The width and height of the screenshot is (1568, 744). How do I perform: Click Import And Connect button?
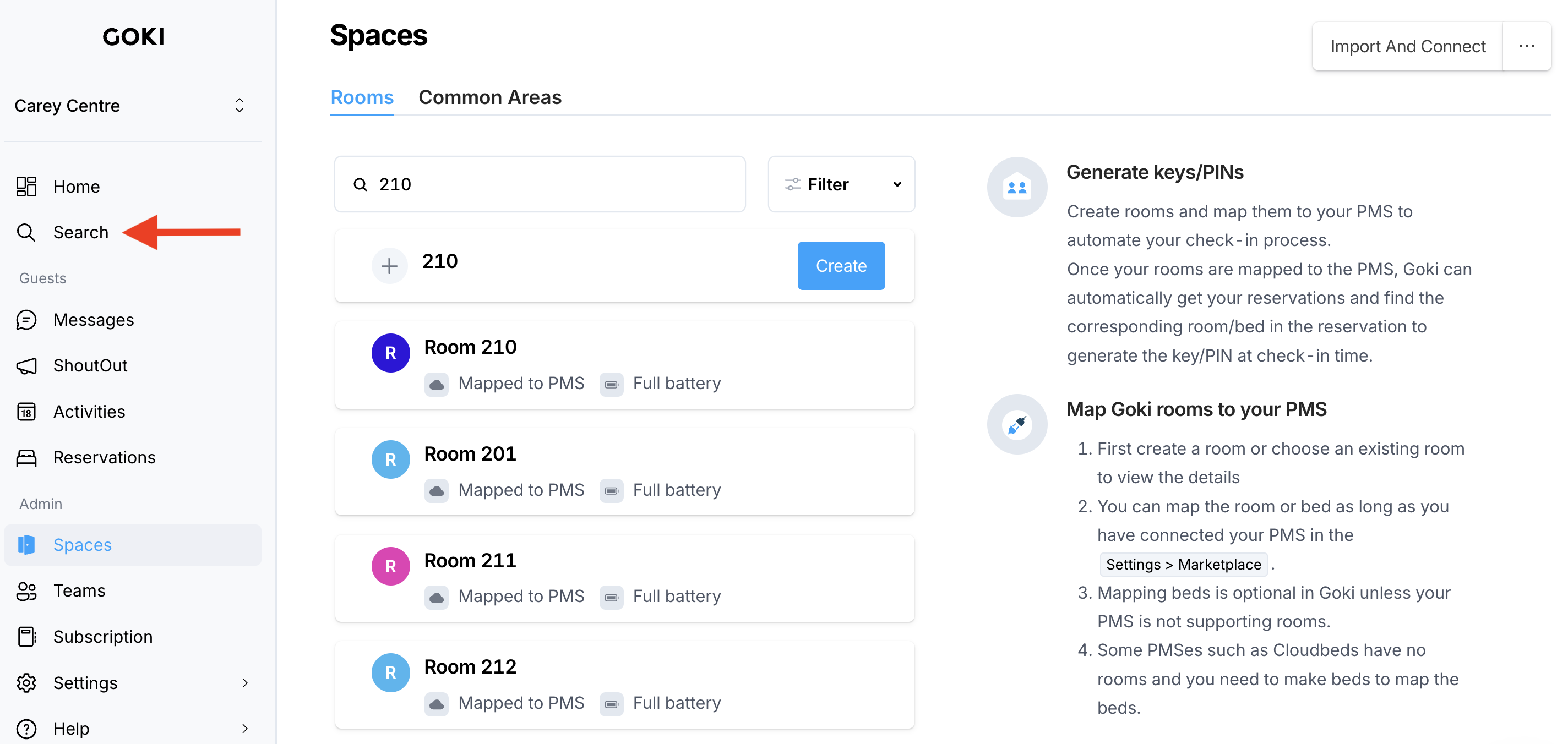click(1407, 46)
